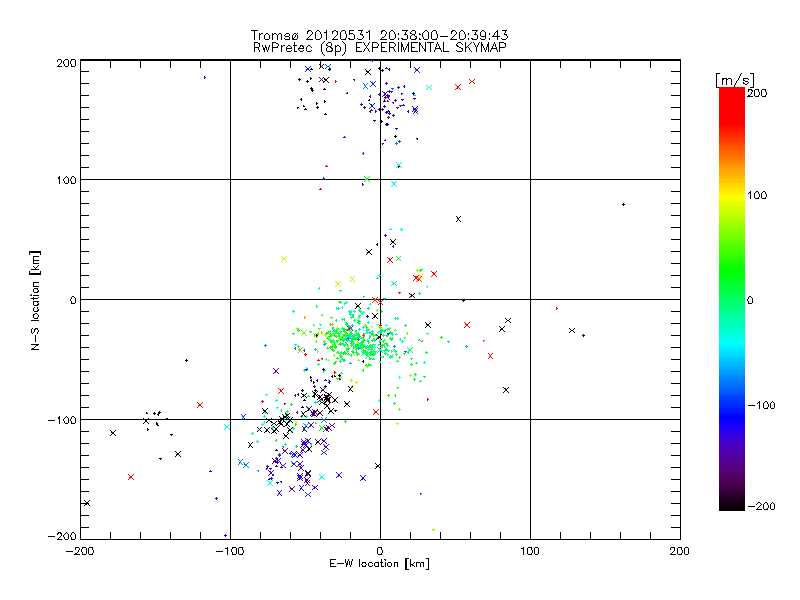This screenshot has height=600, width=800.
Task: Click the x-axis tick label '0'
Action: (x=380, y=551)
